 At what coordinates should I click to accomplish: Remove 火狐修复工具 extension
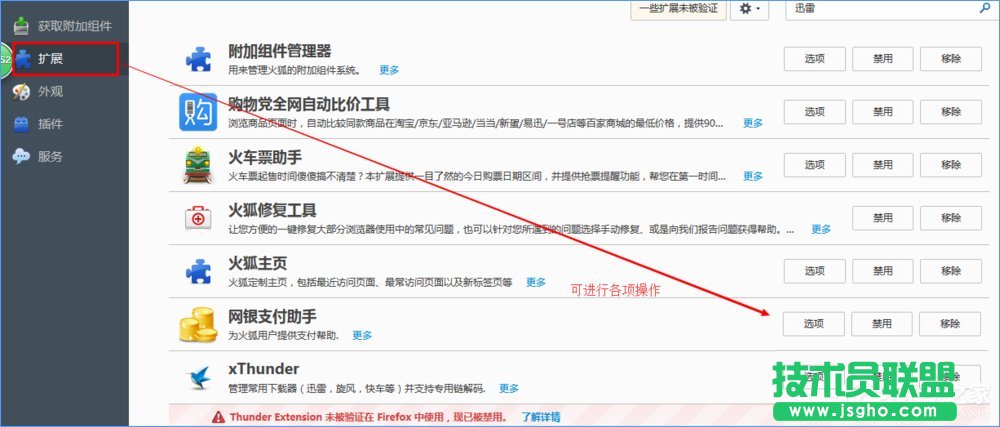point(951,218)
